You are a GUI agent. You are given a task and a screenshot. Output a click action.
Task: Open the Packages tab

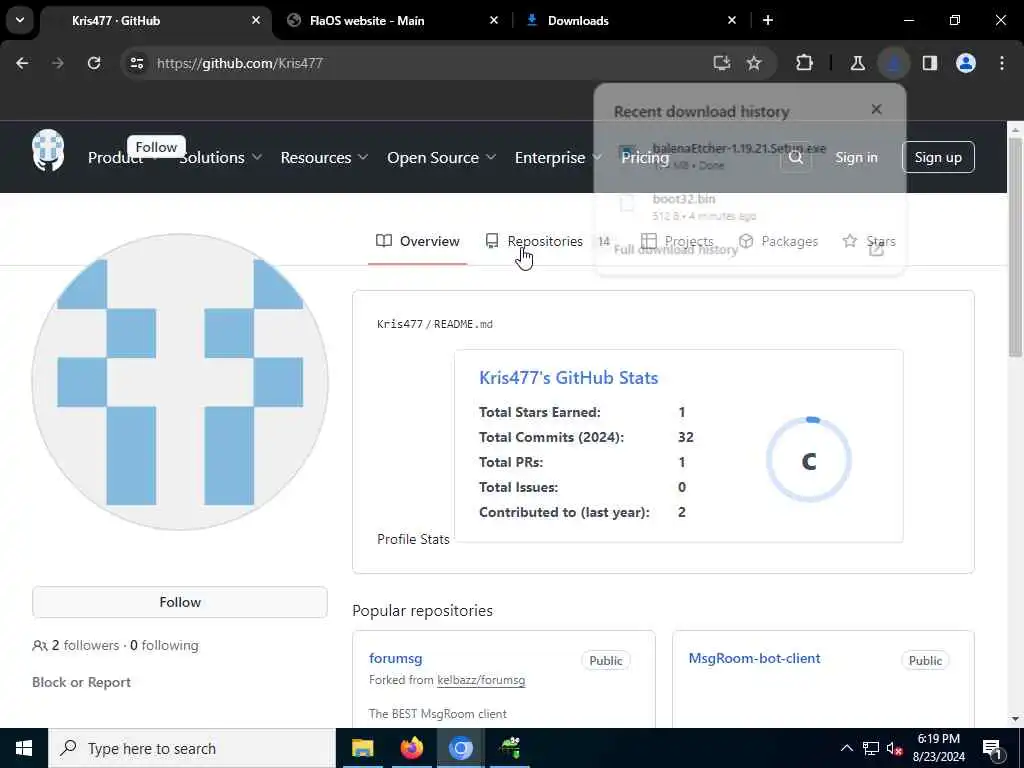coord(778,241)
